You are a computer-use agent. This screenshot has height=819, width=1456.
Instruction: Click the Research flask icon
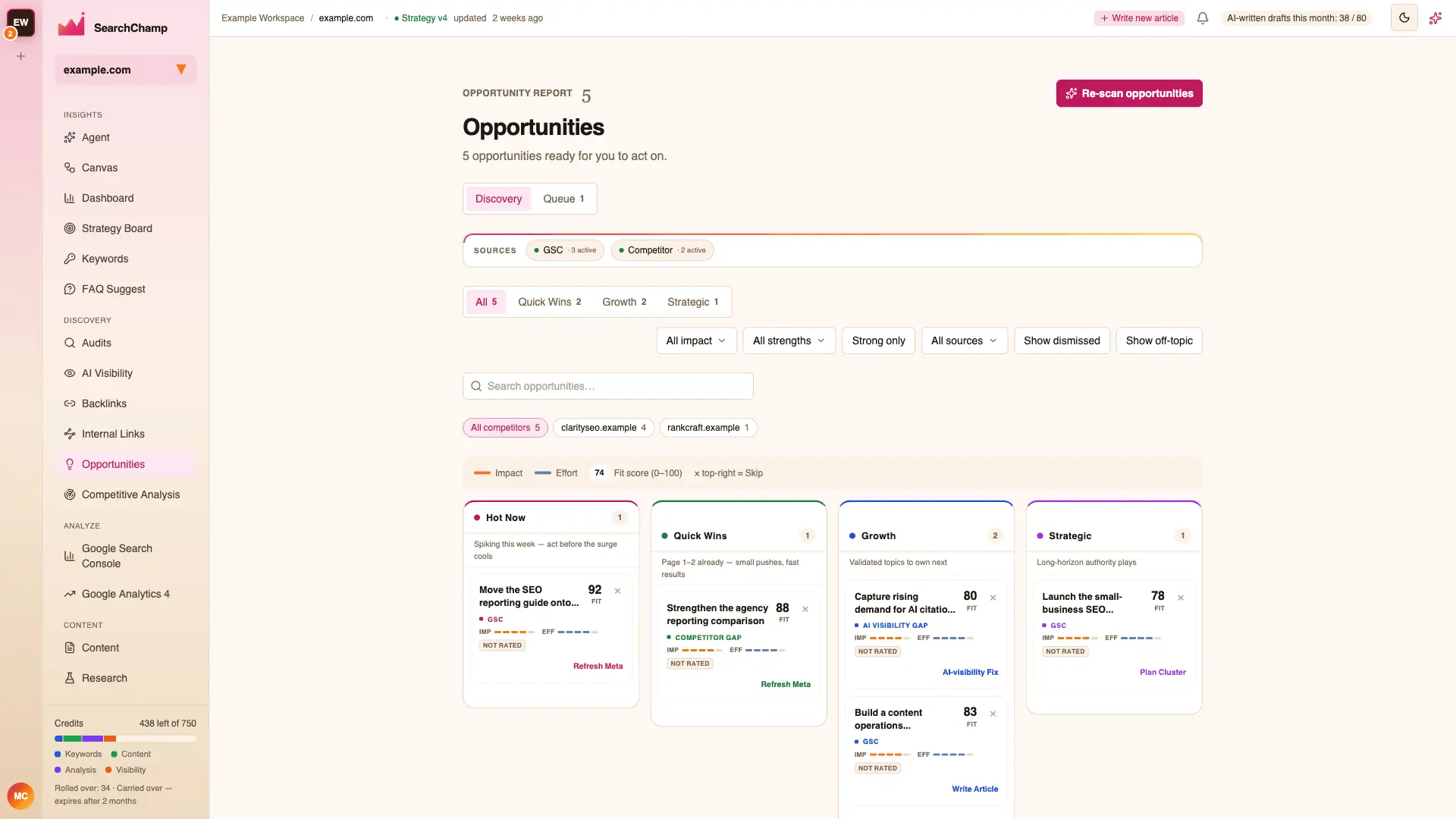pos(70,678)
